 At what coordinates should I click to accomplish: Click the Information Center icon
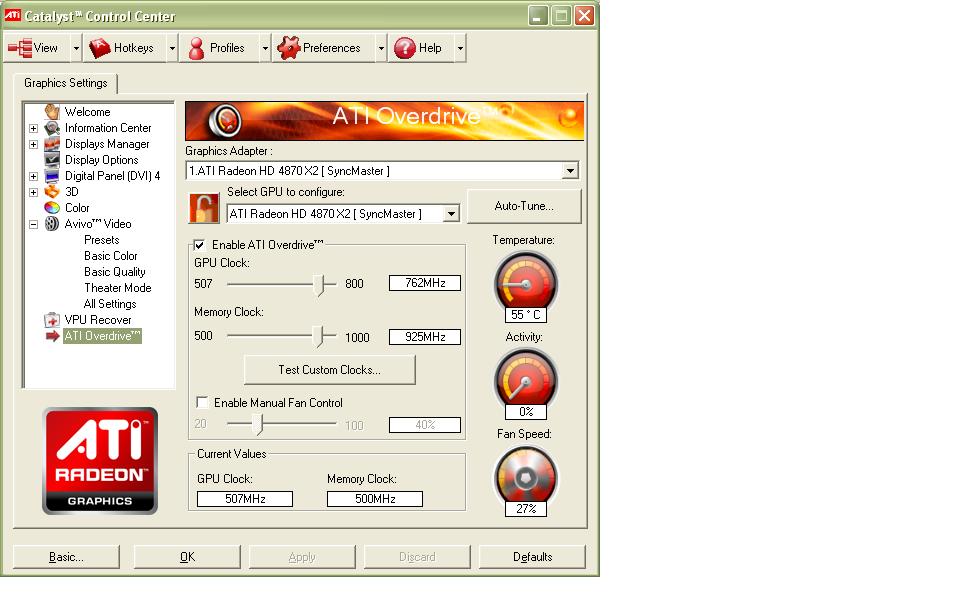click(x=52, y=128)
